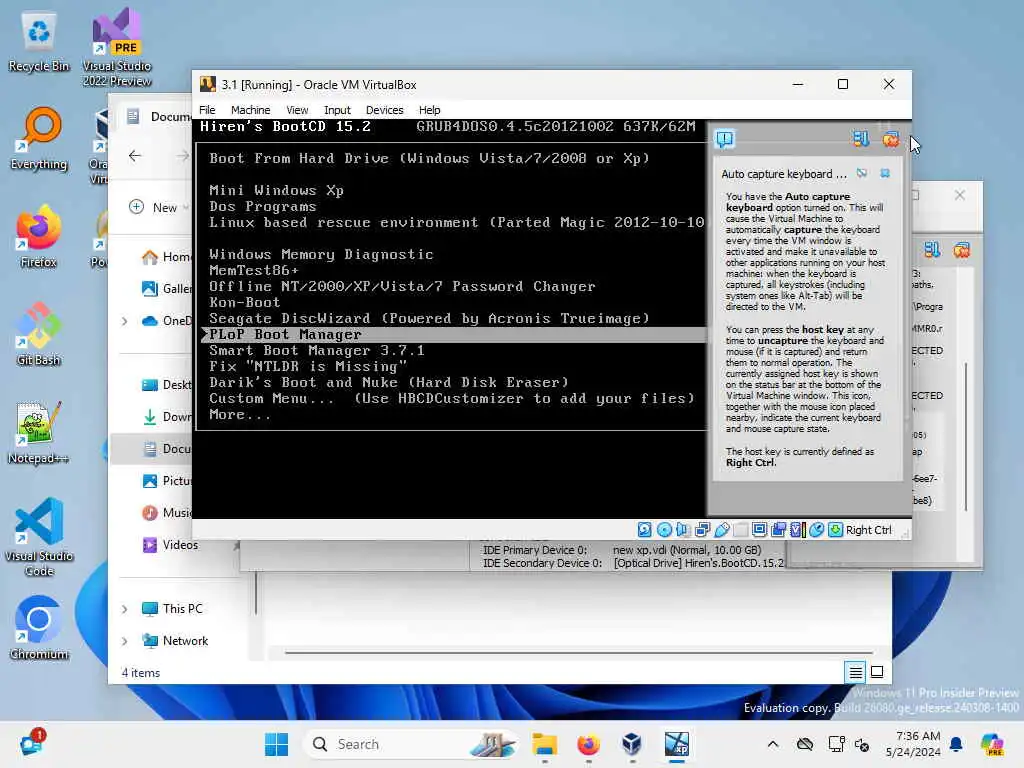Click the network status icon
The width and height of the screenshot is (1024, 768).
point(703,530)
